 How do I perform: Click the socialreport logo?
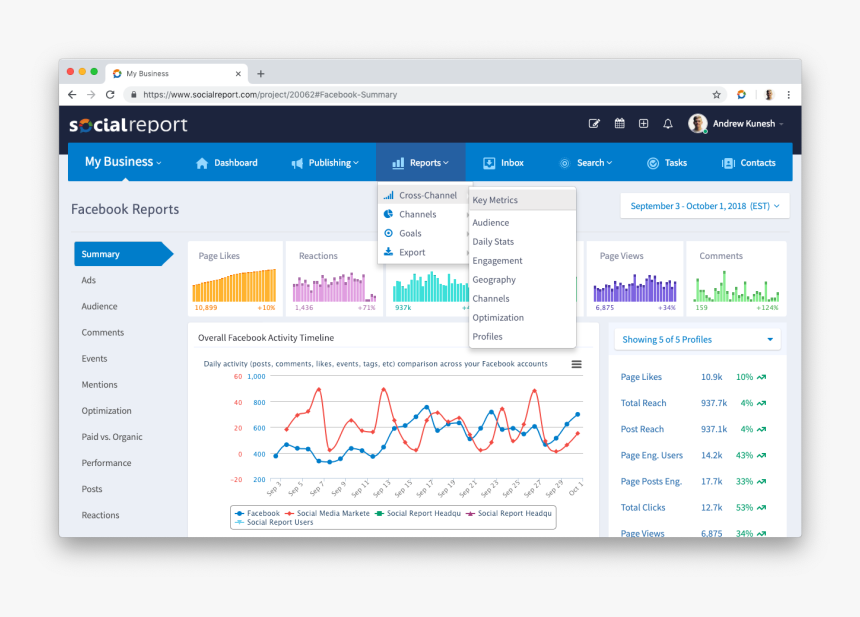(128, 124)
